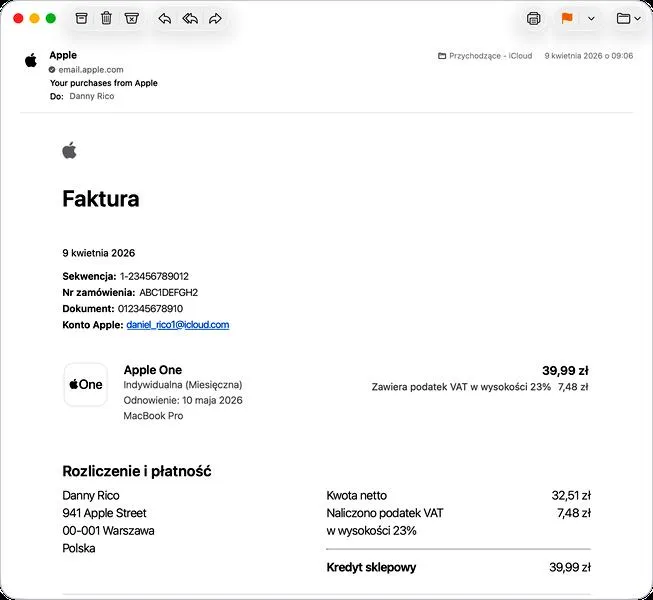
Task: Select the move-to-folder icon
Action: pyautogui.click(x=623, y=19)
